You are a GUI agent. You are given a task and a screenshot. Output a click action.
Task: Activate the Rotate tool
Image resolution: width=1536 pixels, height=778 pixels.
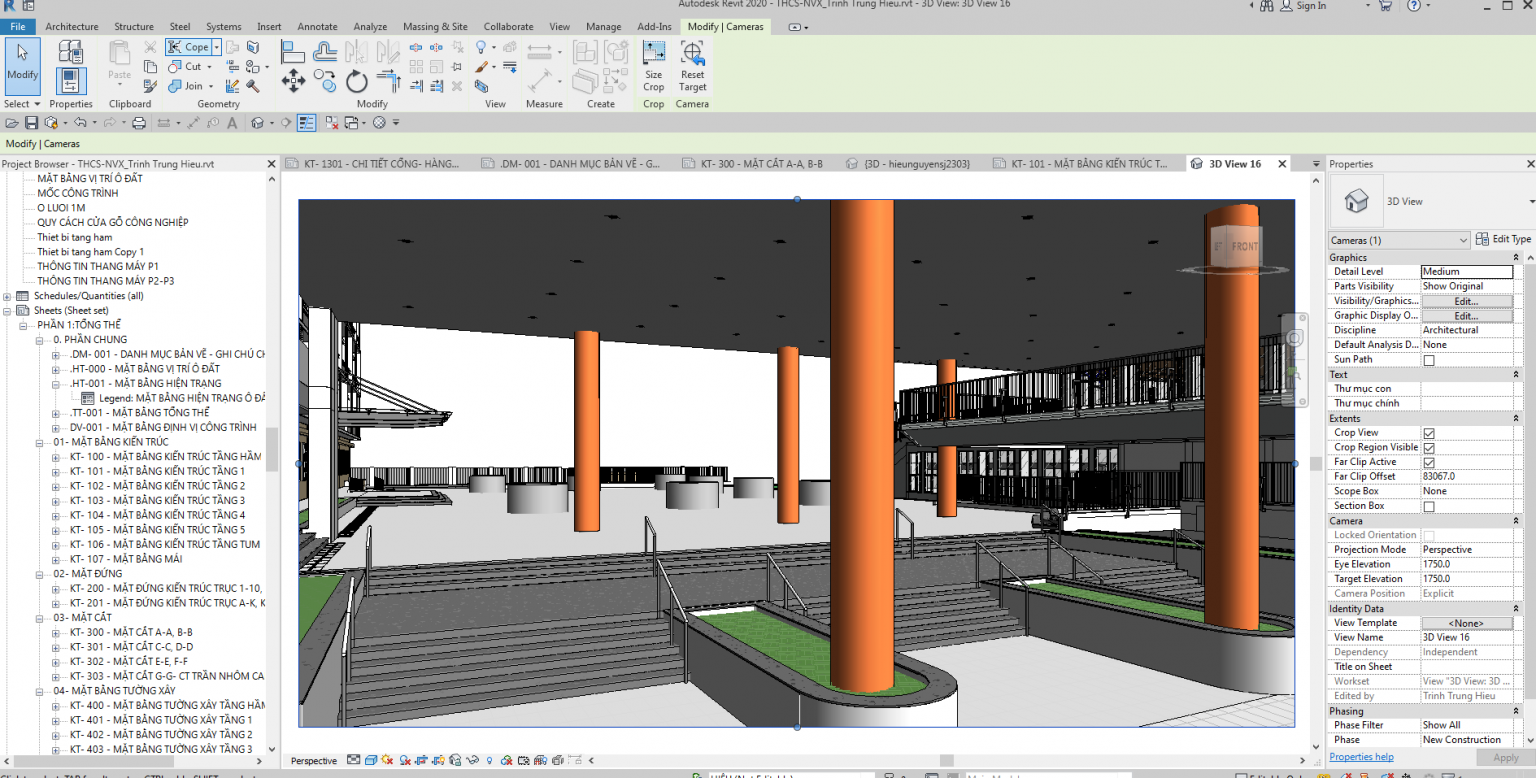tap(356, 81)
